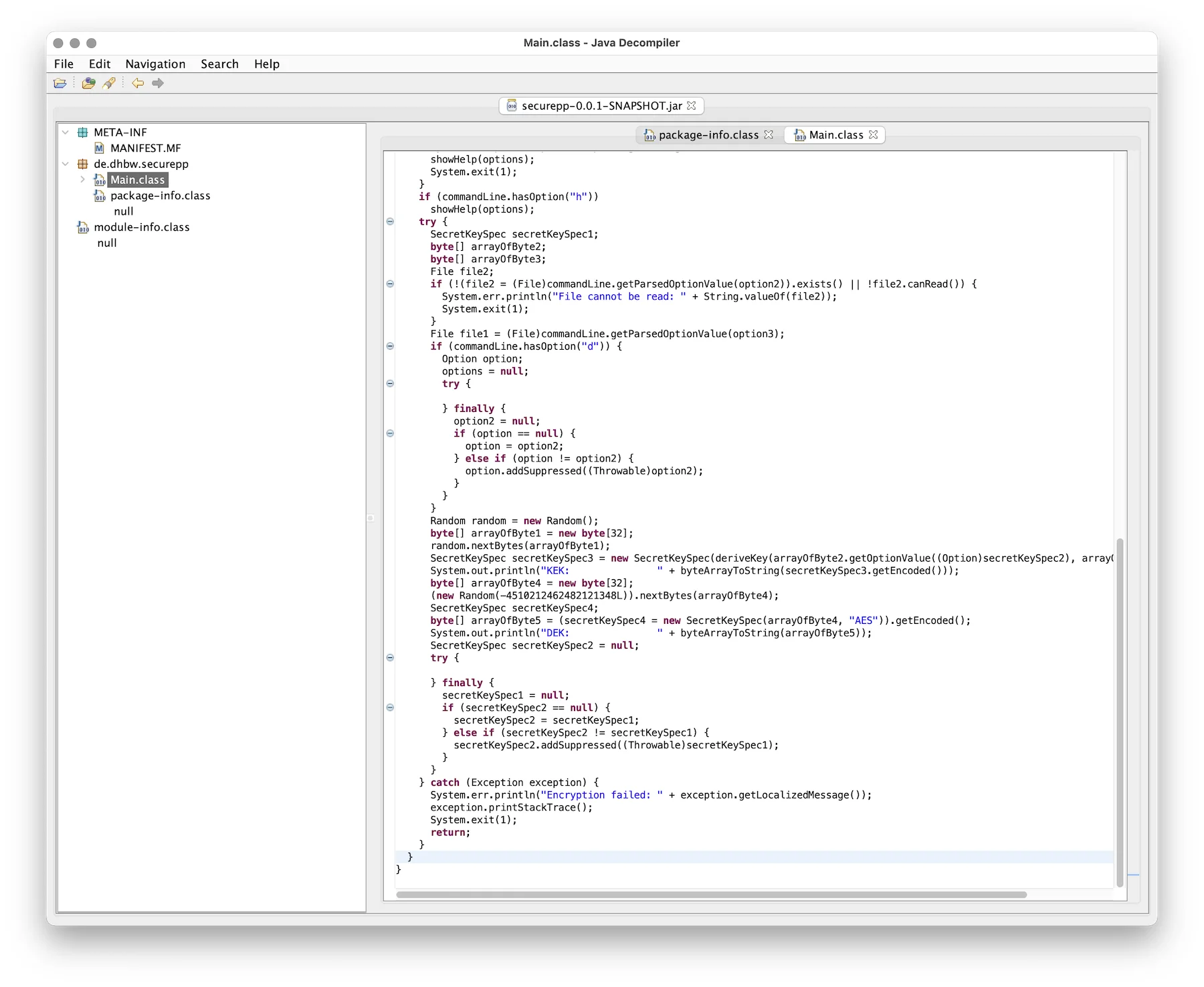
Task: Close the securepp-0.0.1-SNAPSHOT.jar tab
Action: pos(692,106)
